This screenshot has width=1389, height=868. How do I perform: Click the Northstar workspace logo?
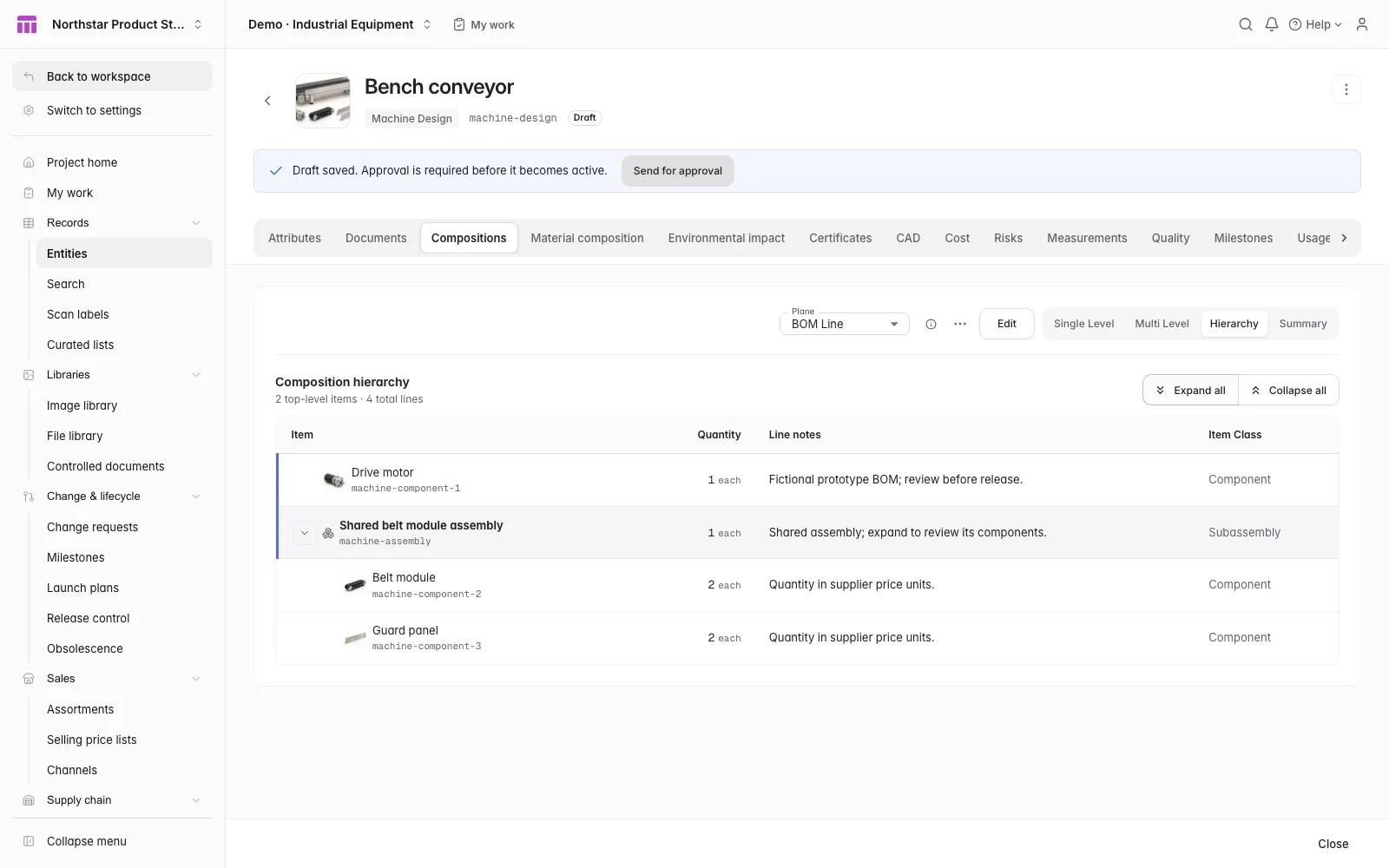click(x=27, y=24)
